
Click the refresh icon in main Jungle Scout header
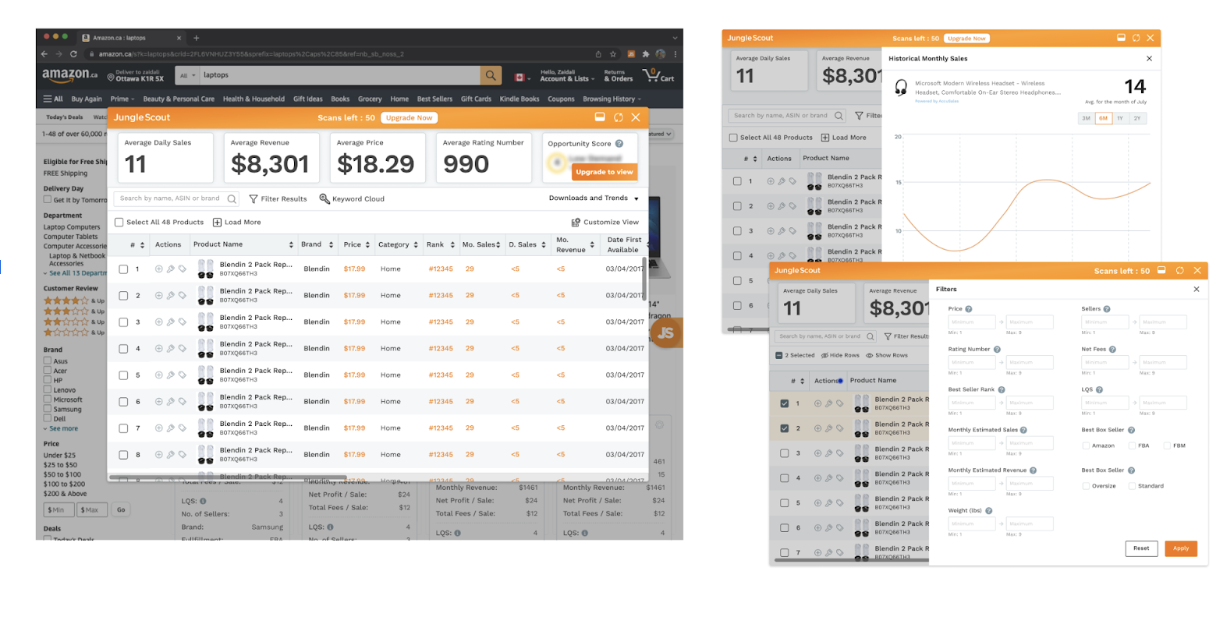tap(618, 117)
